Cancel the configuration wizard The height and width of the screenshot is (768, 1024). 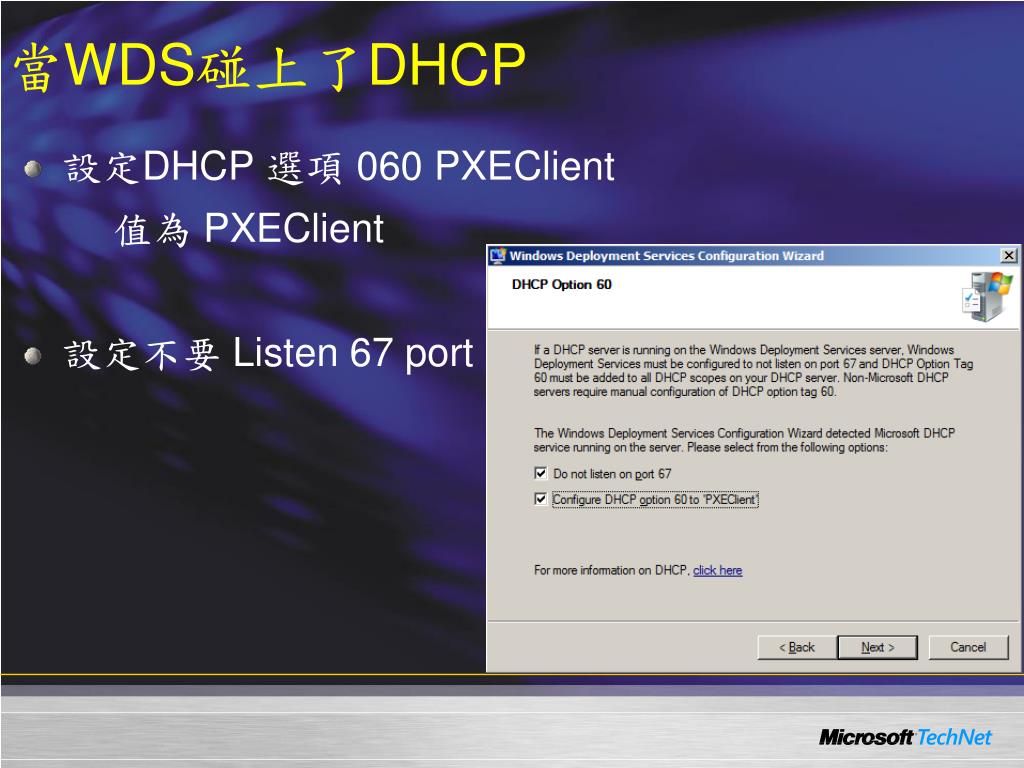pyautogui.click(x=968, y=647)
